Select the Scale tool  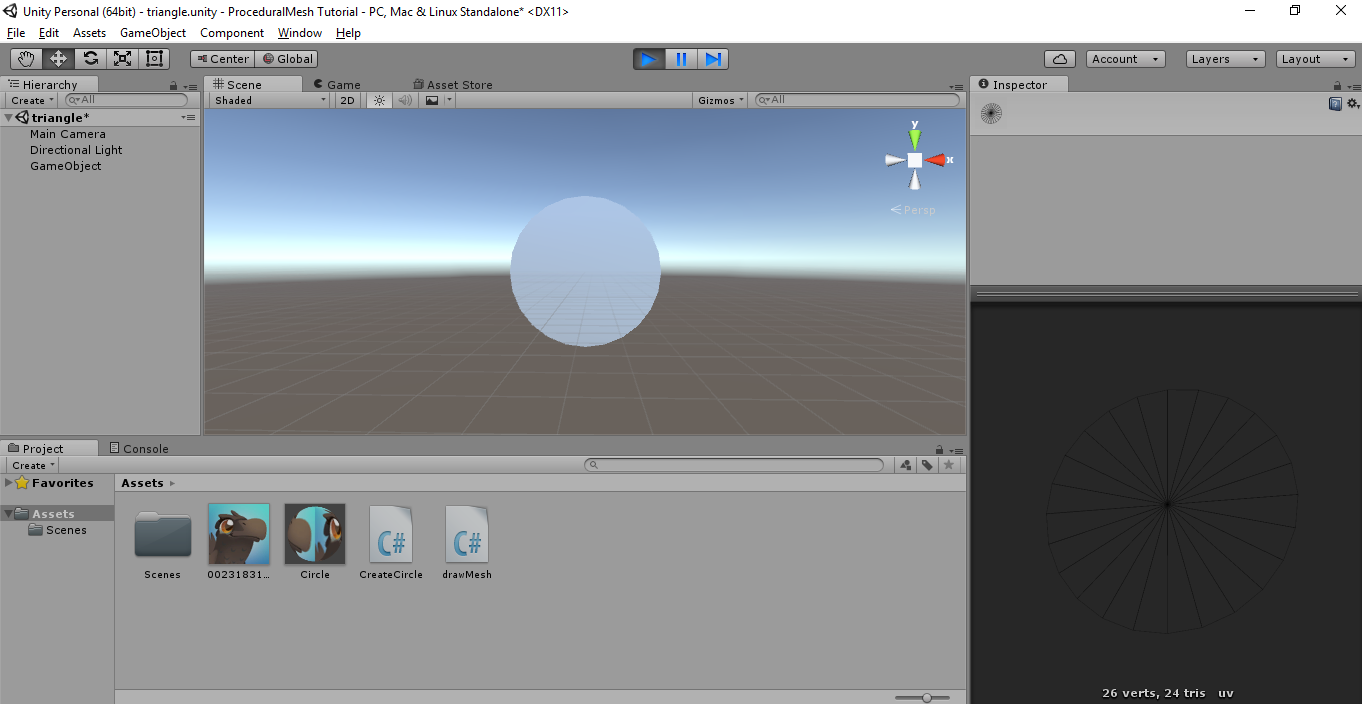click(122, 59)
